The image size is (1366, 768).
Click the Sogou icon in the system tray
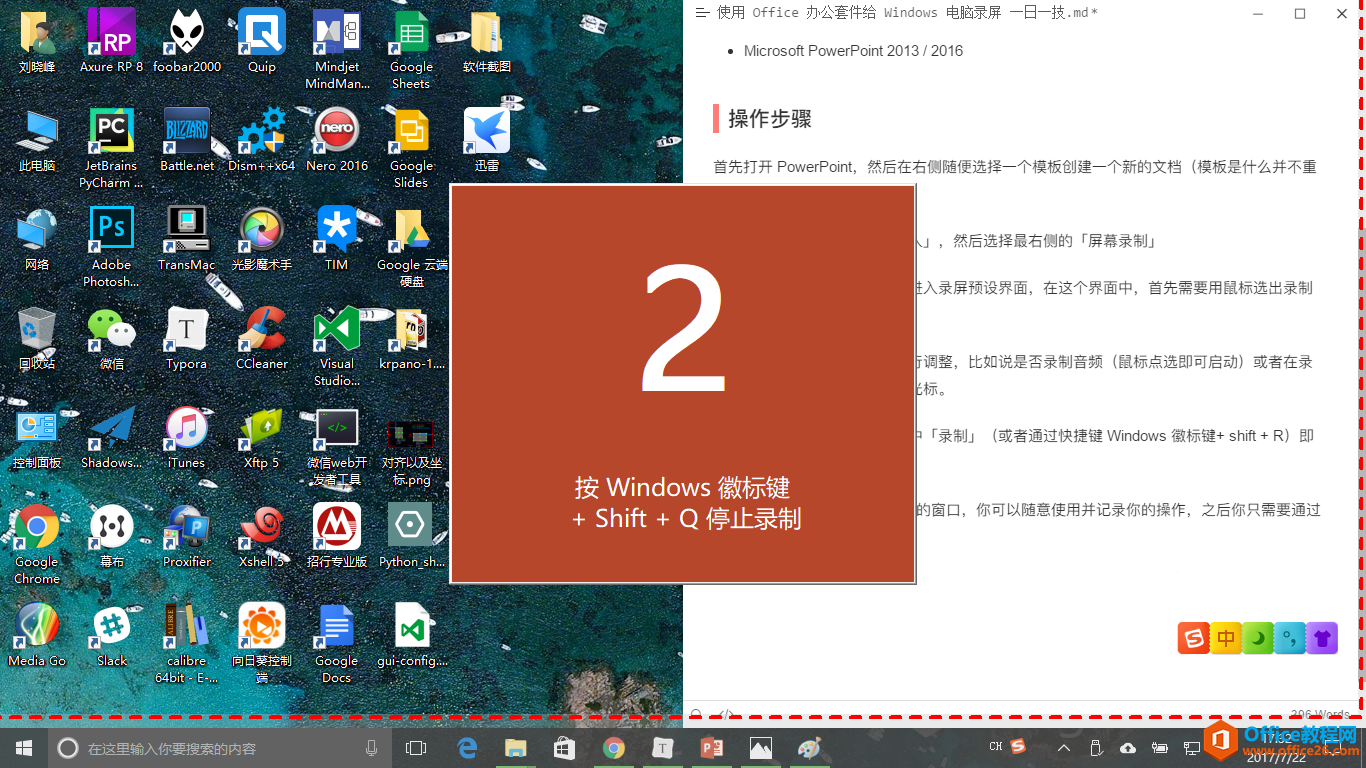[1018, 746]
